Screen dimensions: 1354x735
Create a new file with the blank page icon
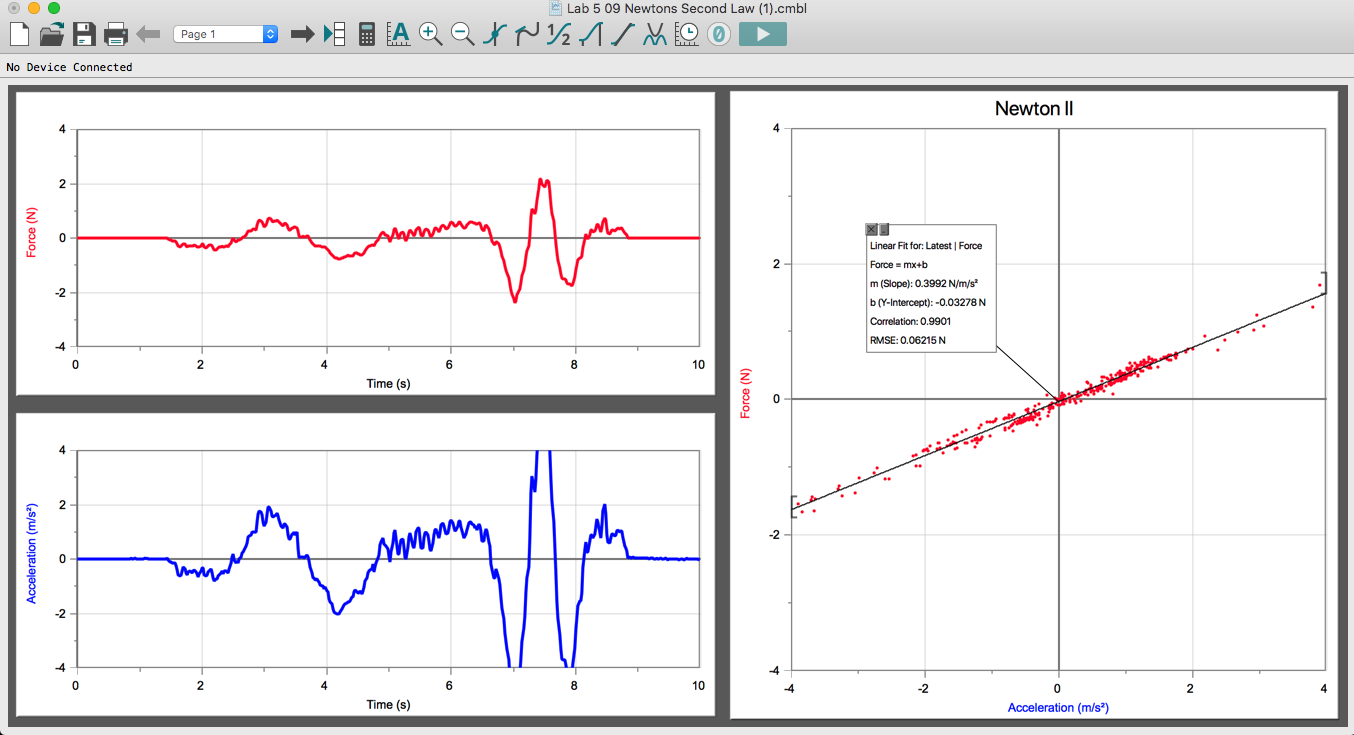click(19, 34)
